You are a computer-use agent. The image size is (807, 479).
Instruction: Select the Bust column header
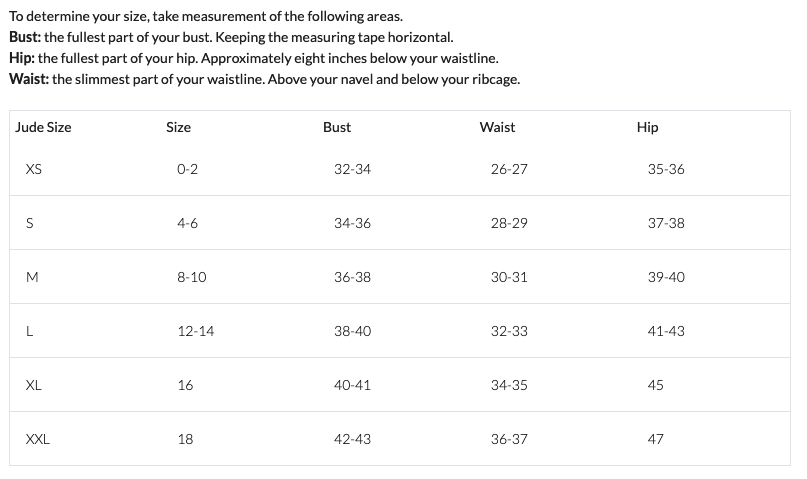click(337, 127)
